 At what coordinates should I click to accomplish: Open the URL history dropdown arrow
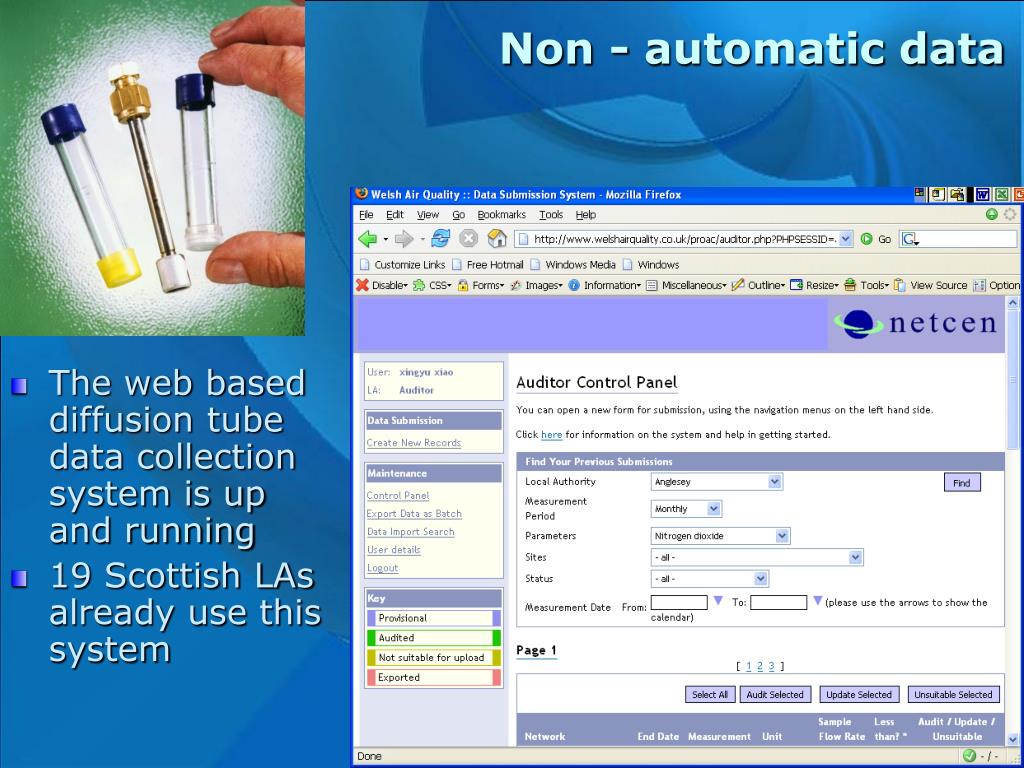846,239
